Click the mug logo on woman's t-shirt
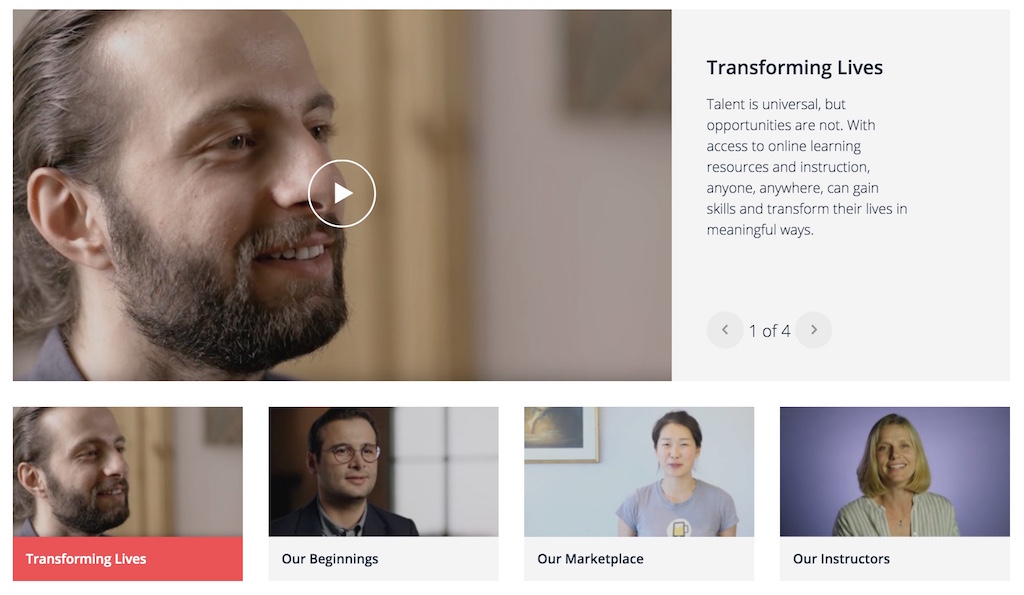Viewport: 1024px width, 595px height. coord(680,528)
